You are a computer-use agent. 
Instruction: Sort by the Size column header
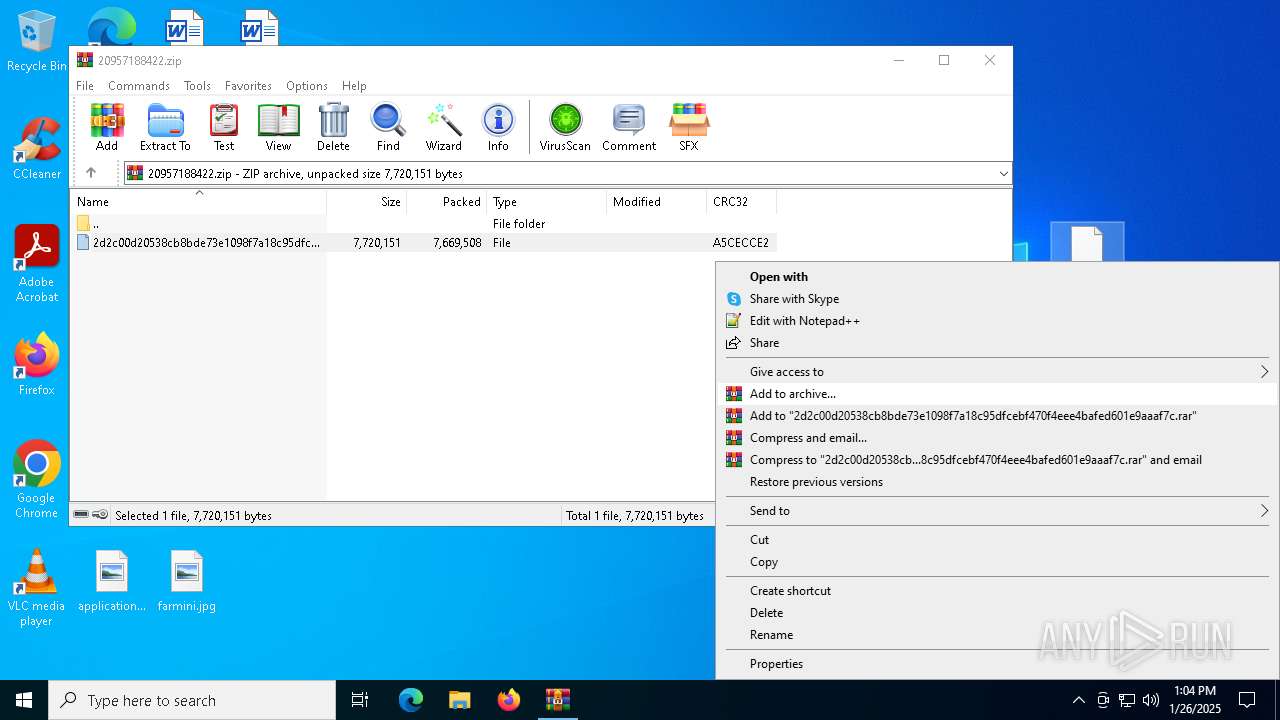(x=366, y=202)
